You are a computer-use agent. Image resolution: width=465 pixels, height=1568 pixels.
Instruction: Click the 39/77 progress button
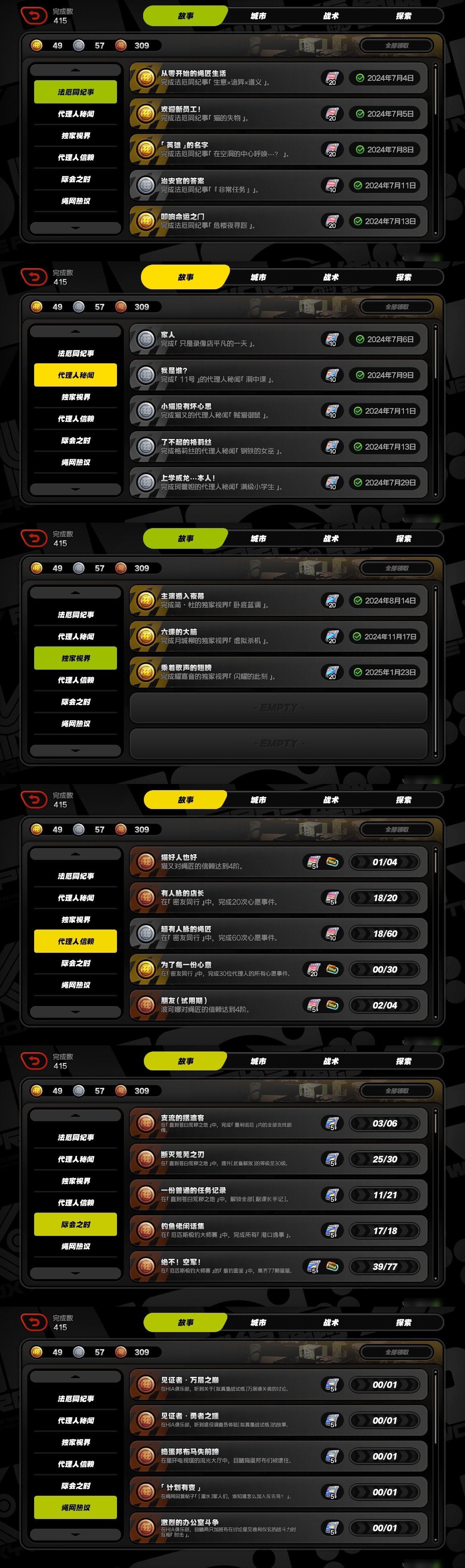click(385, 1266)
